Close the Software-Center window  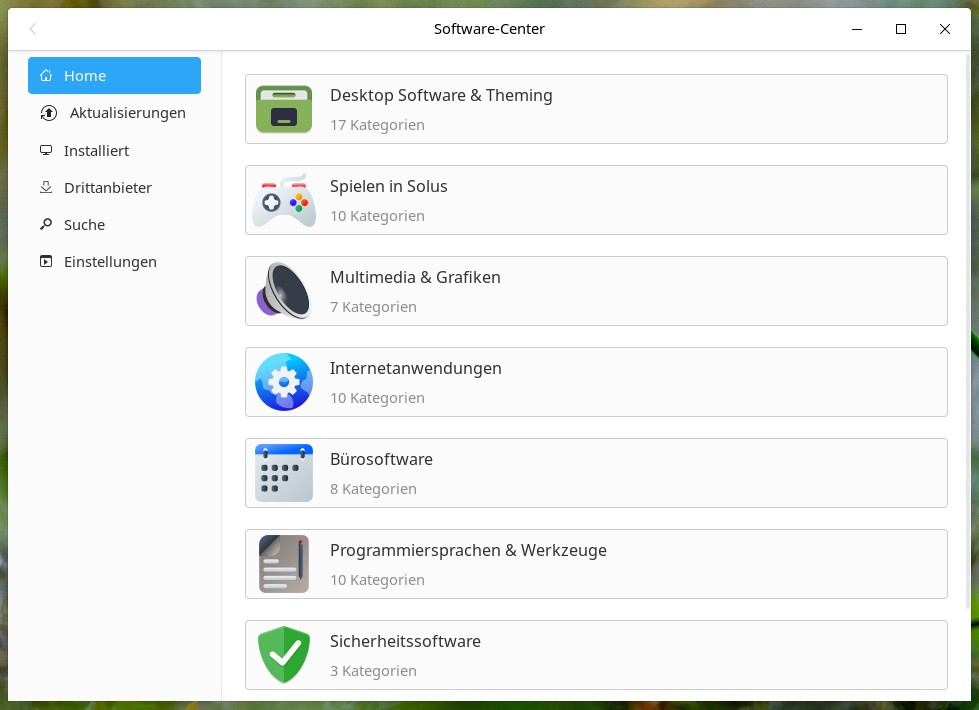click(x=945, y=29)
